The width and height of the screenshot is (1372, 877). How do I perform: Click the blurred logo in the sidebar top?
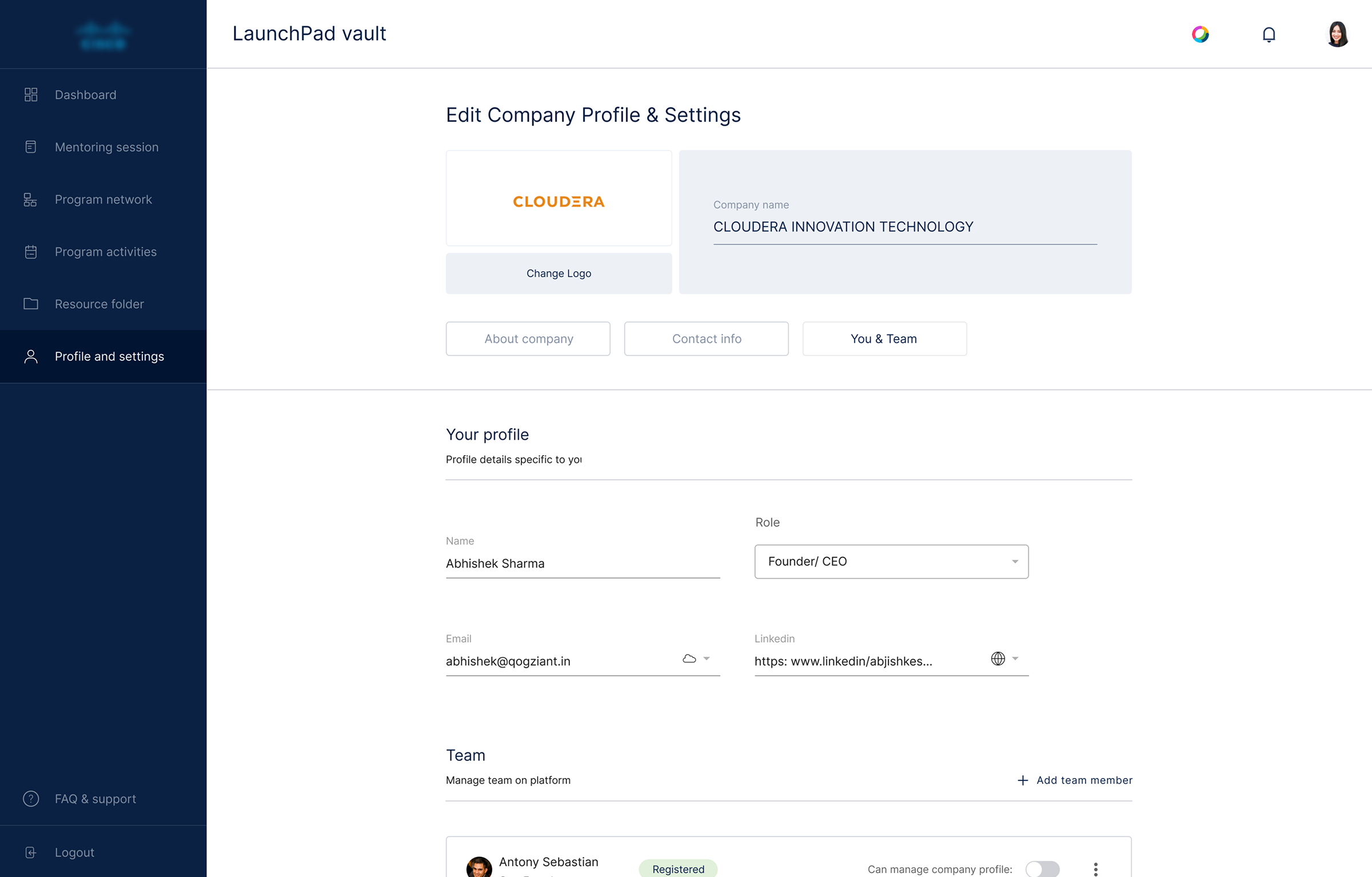coord(103,35)
